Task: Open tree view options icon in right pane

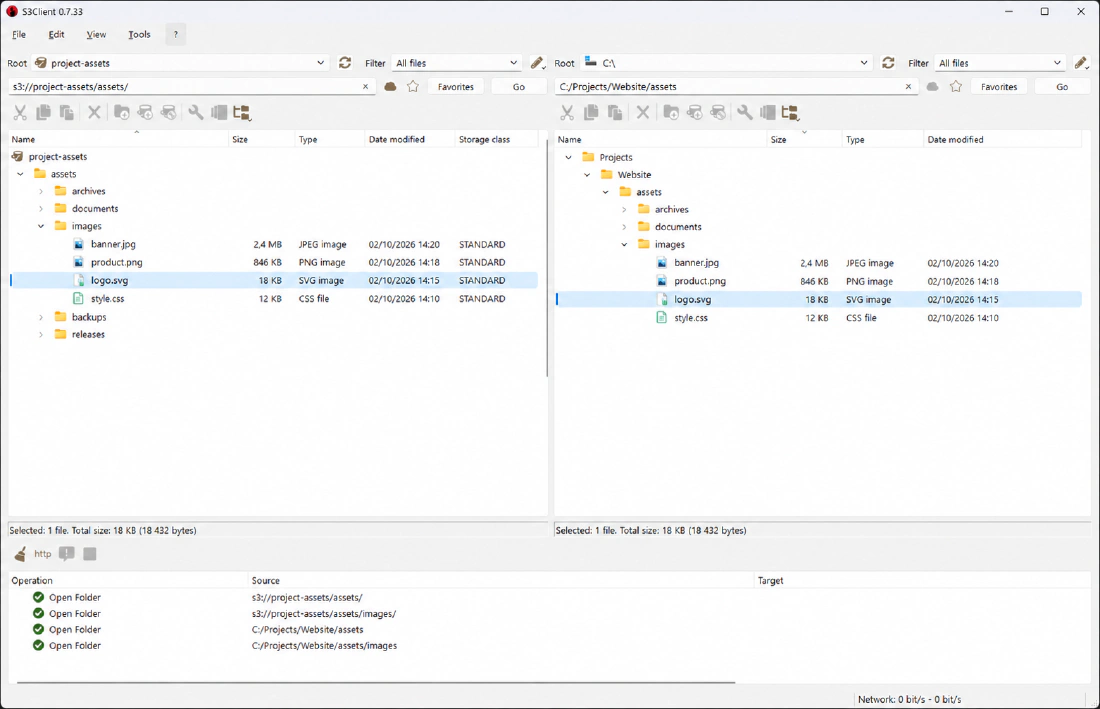Action: (x=791, y=112)
